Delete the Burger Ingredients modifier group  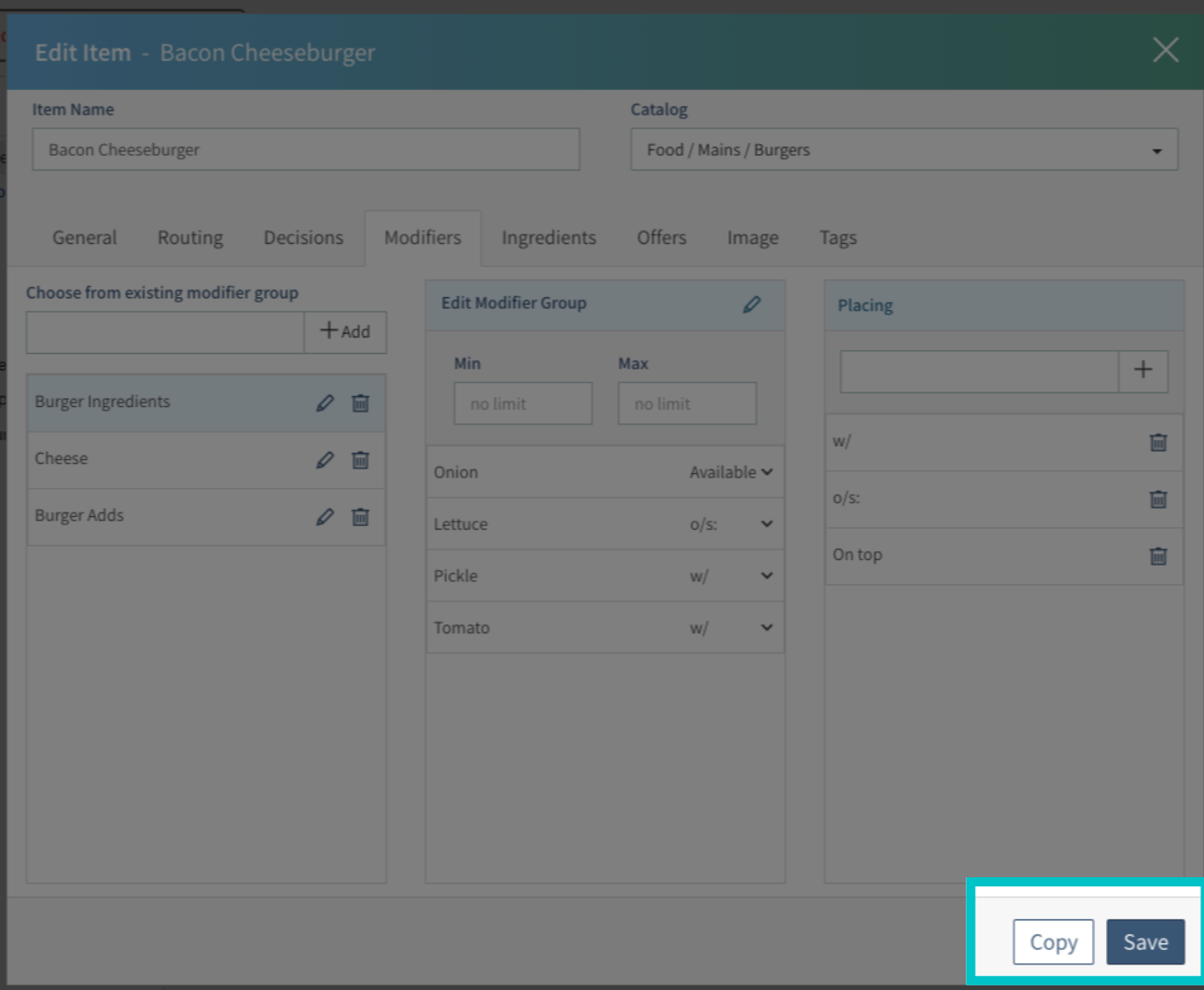pos(360,402)
